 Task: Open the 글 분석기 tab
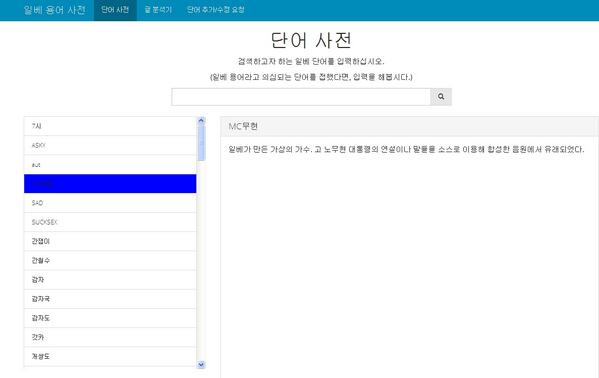click(158, 10)
